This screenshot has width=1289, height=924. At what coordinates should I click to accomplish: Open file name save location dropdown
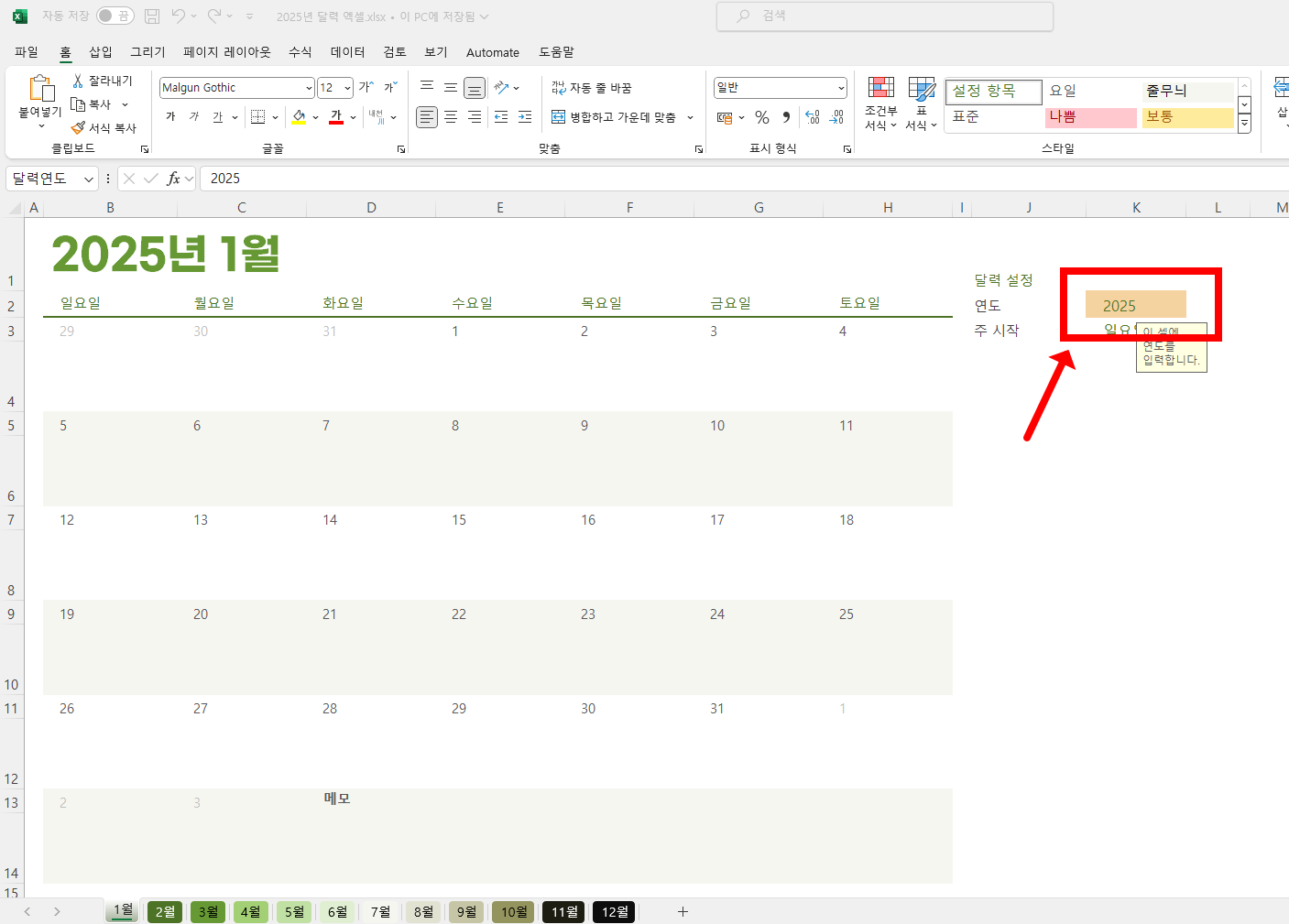tap(484, 16)
